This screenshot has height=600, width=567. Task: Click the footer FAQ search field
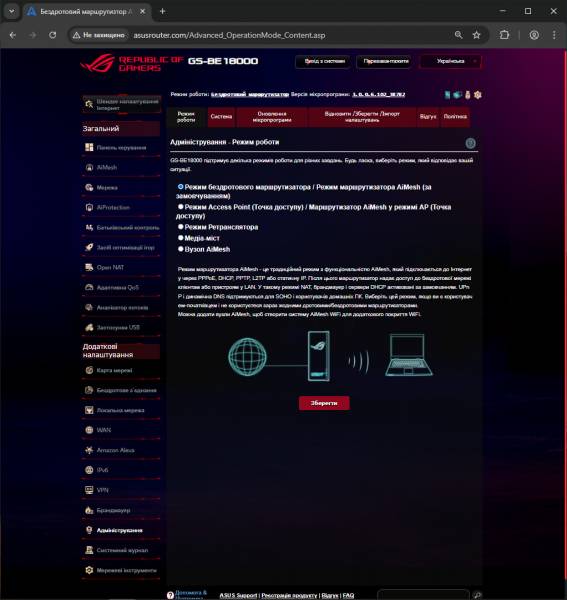[423, 595]
